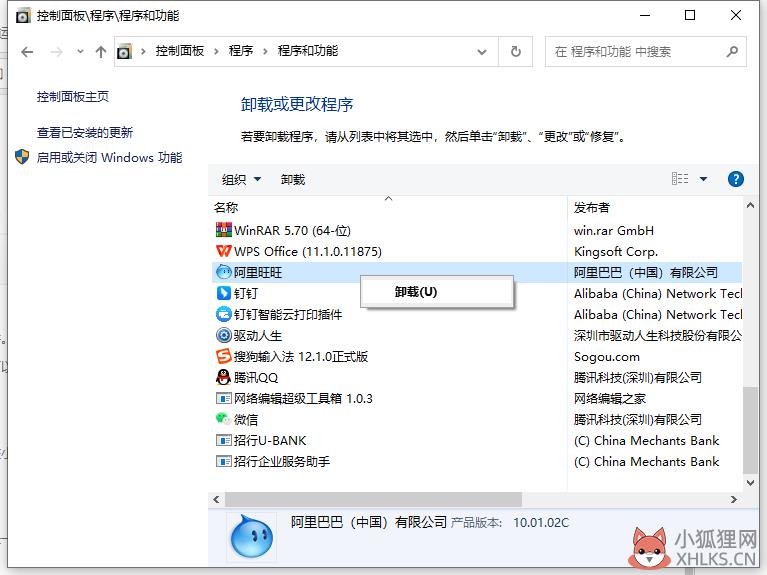This screenshot has height=575, width=767.
Task: Open the 组织 dropdown menu
Action: [x=241, y=180]
